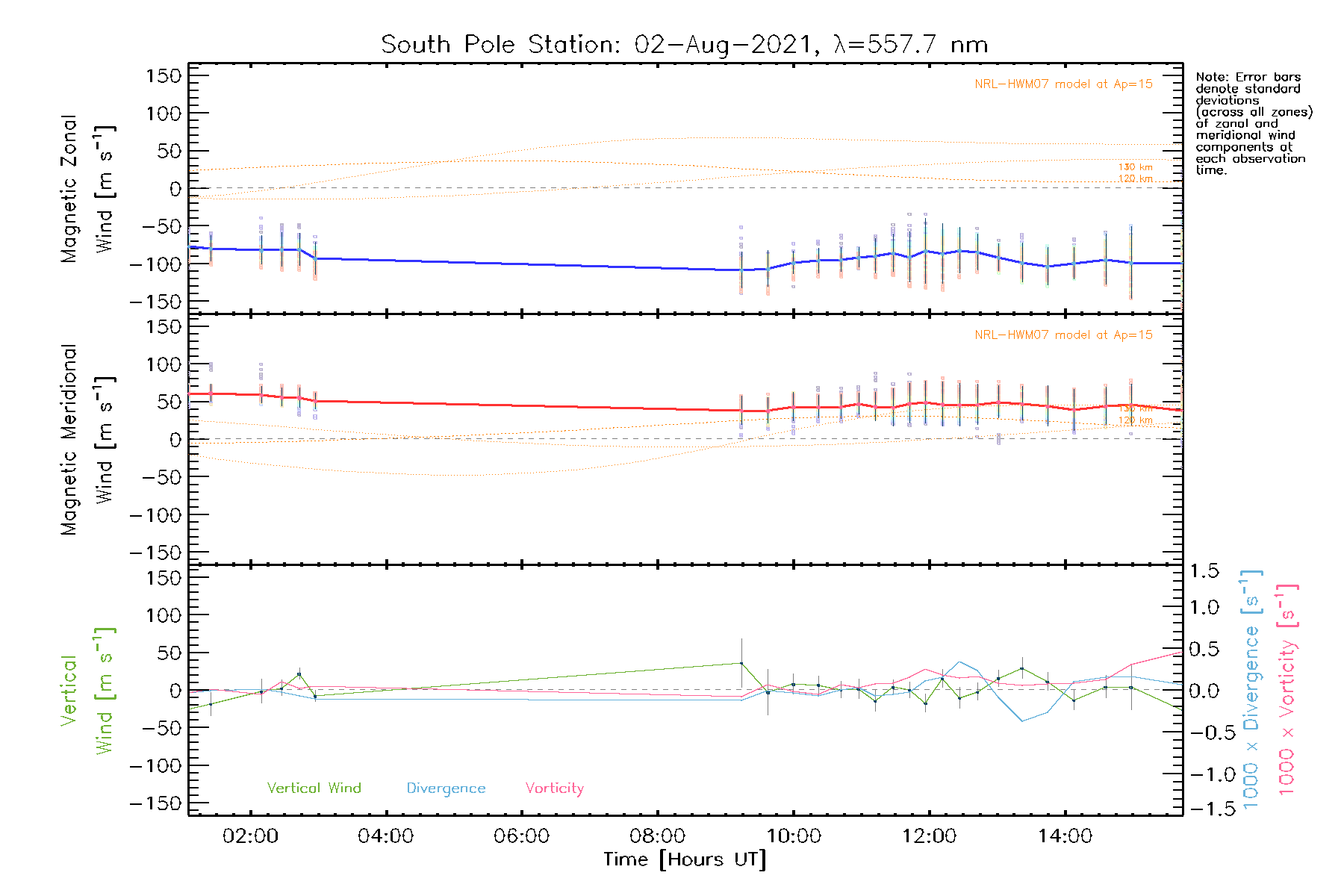Click the 04:00 time axis label
Viewport: 1344px width, 896px height.
click(x=385, y=836)
